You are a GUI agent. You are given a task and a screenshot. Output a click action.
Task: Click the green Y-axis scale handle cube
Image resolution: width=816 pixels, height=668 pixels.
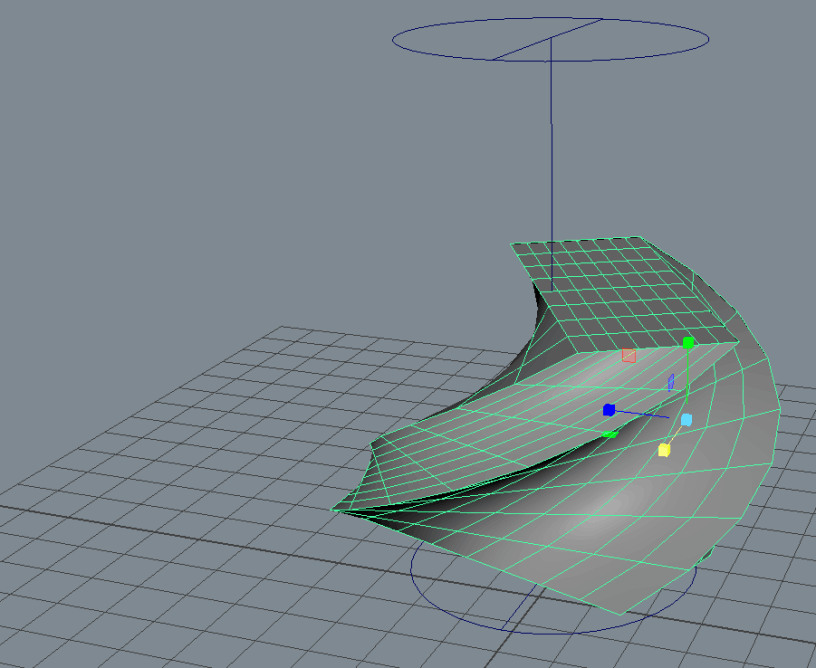(688, 343)
